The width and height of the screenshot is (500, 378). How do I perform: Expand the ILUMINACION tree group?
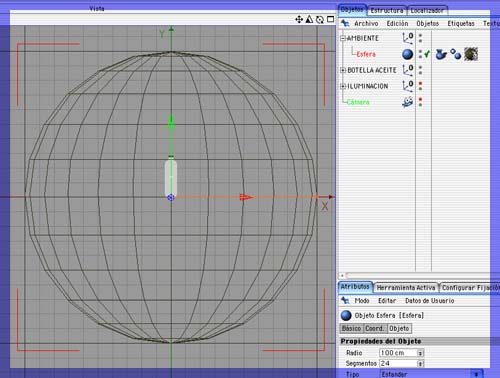pyautogui.click(x=343, y=86)
